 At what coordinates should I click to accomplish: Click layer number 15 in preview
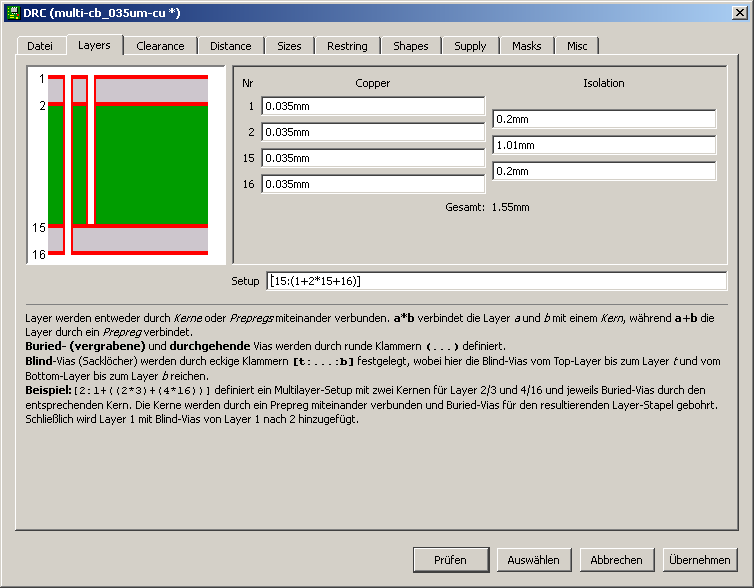point(39,227)
